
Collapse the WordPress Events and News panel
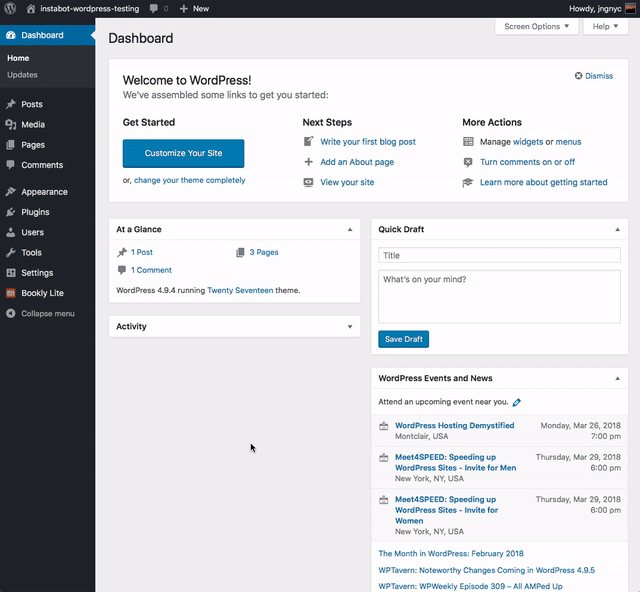click(618, 378)
